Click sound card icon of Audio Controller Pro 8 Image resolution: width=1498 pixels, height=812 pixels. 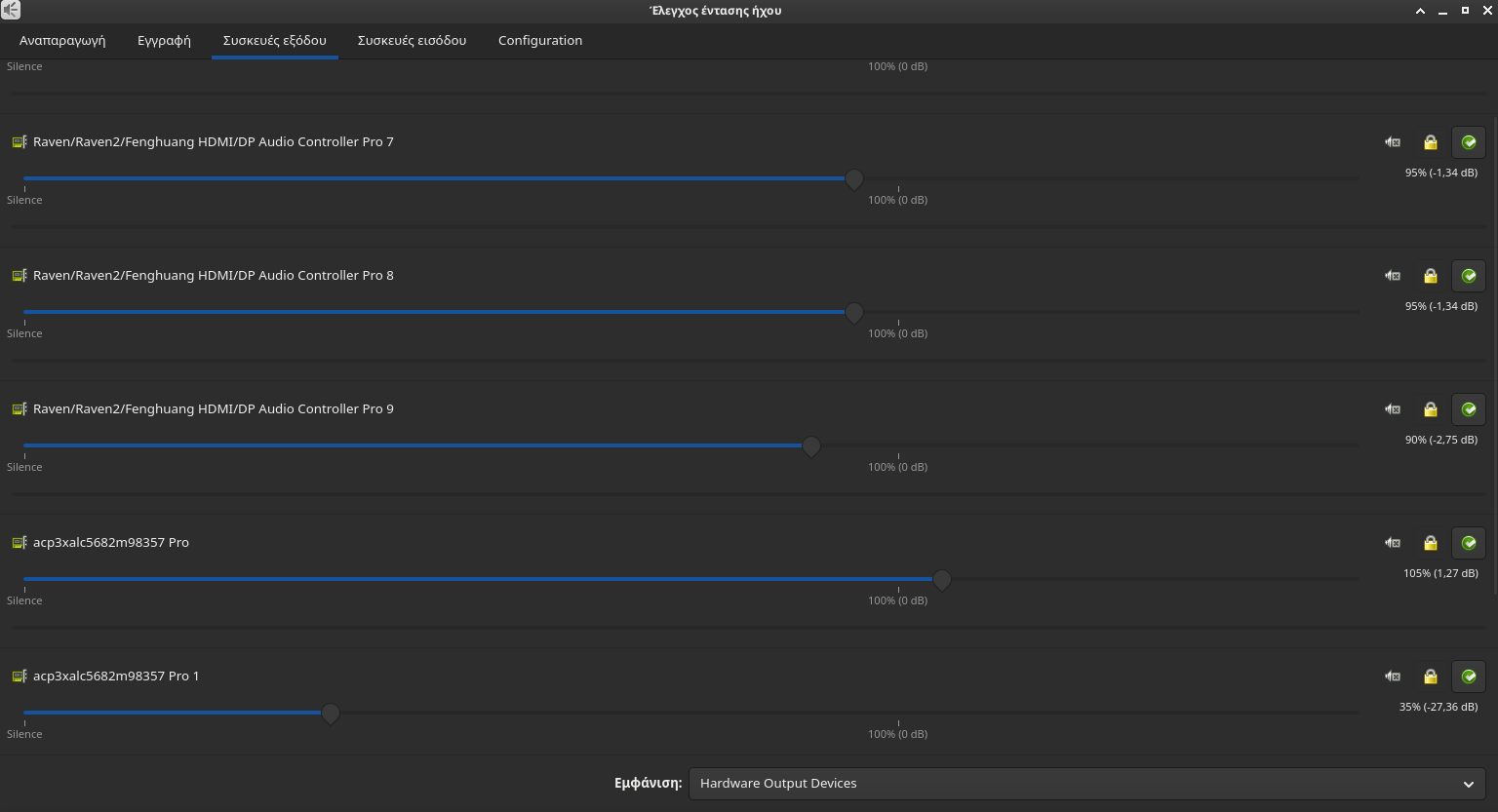coord(20,276)
